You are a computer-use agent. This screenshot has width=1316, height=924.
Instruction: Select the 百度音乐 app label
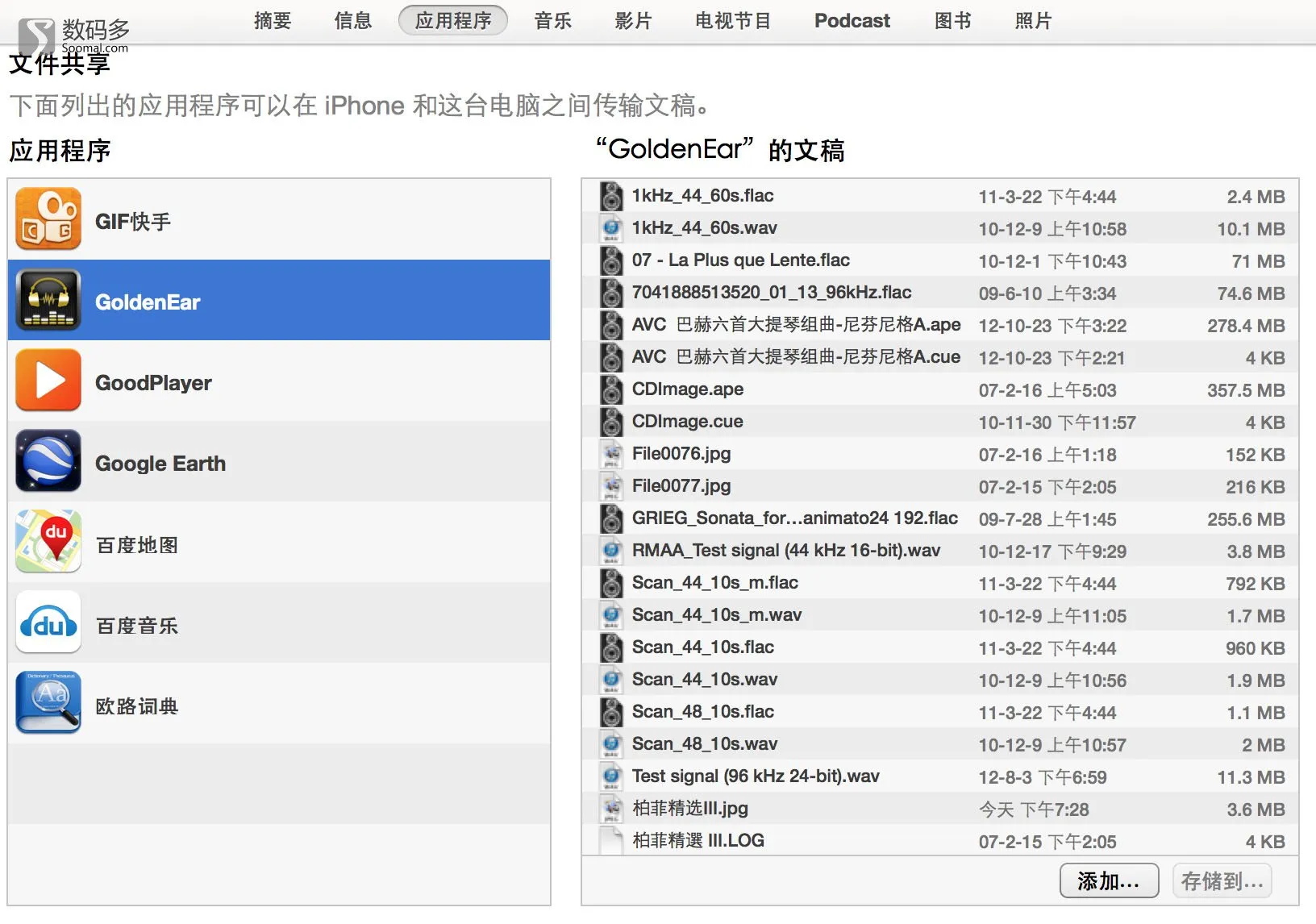tap(137, 626)
